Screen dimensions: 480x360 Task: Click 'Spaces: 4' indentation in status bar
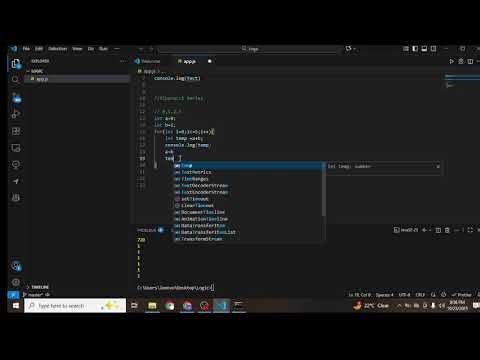click(384, 295)
